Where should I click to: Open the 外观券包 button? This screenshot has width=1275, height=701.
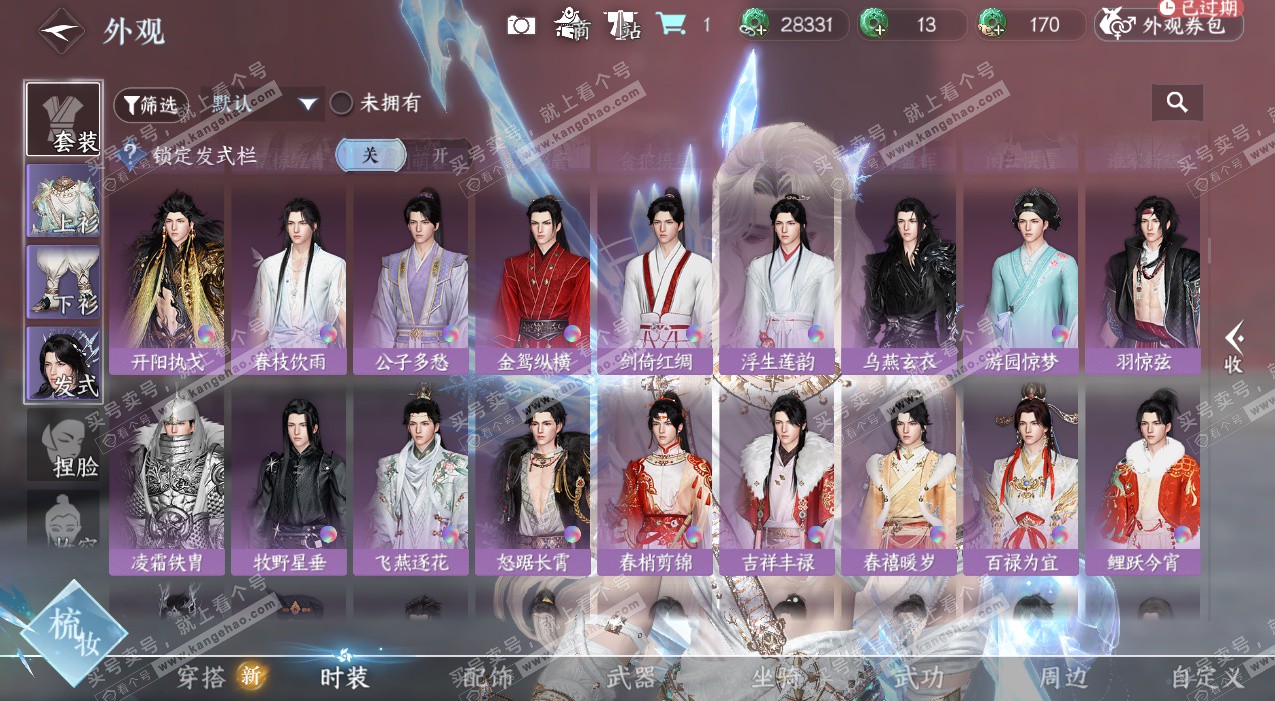coord(1168,25)
